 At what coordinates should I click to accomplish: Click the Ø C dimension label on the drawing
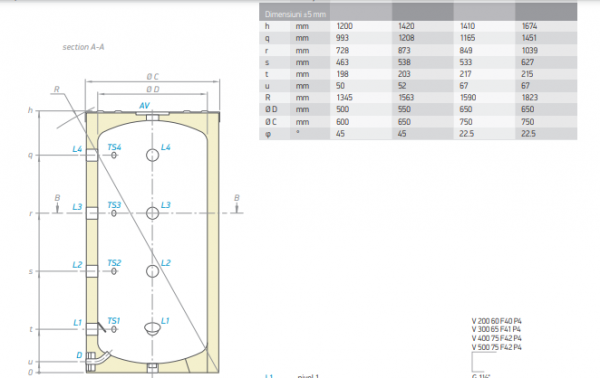tap(153, 77)
